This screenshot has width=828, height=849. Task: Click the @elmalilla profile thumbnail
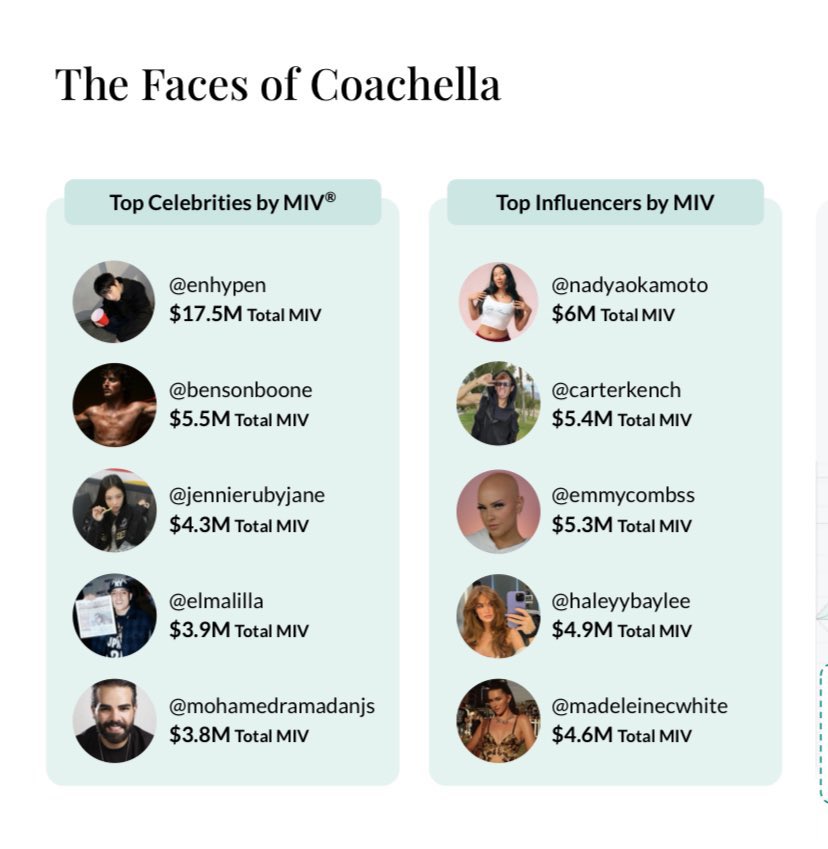114,616
